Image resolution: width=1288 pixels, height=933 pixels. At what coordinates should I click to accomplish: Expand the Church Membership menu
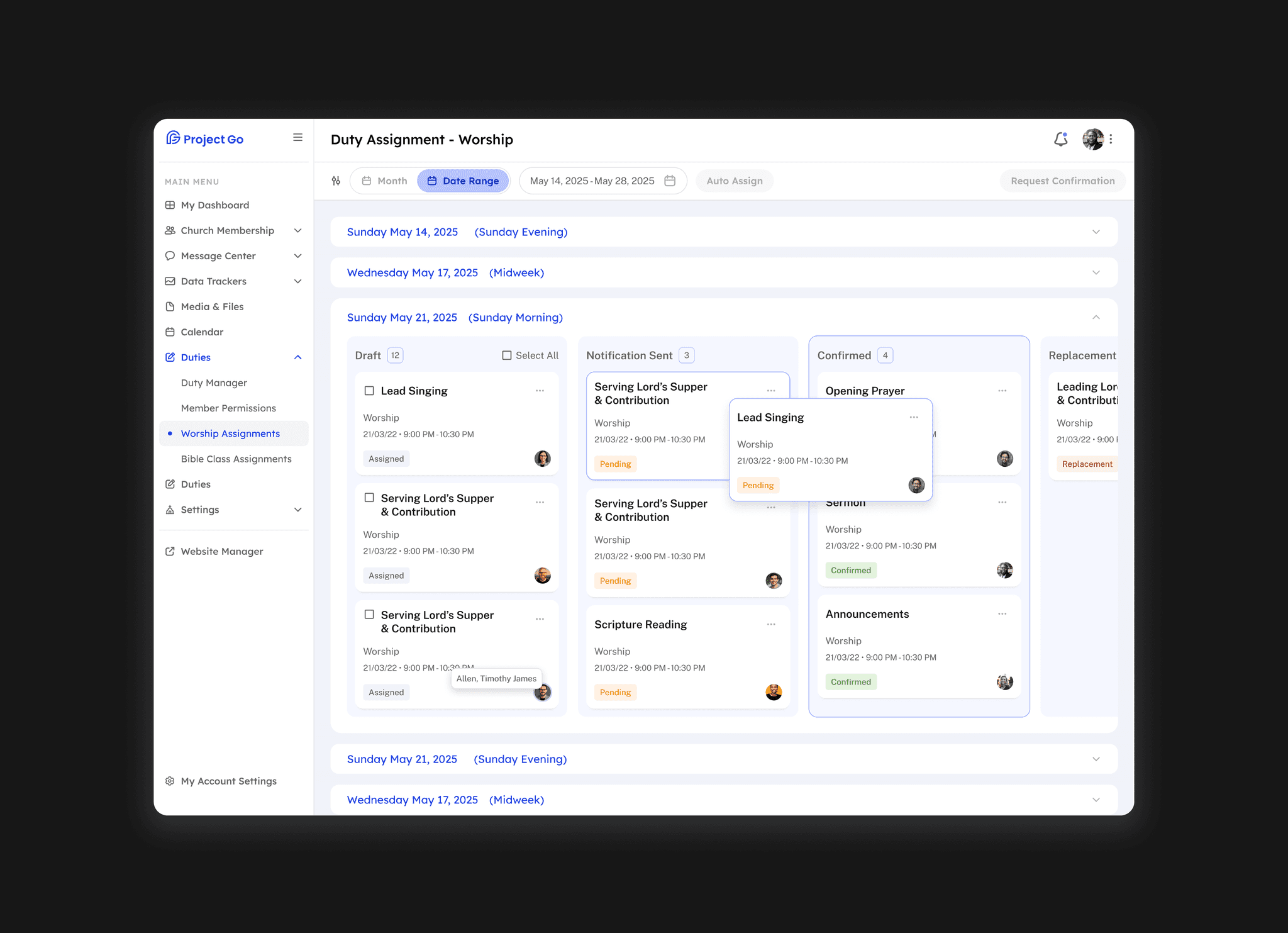click(233, 230)
